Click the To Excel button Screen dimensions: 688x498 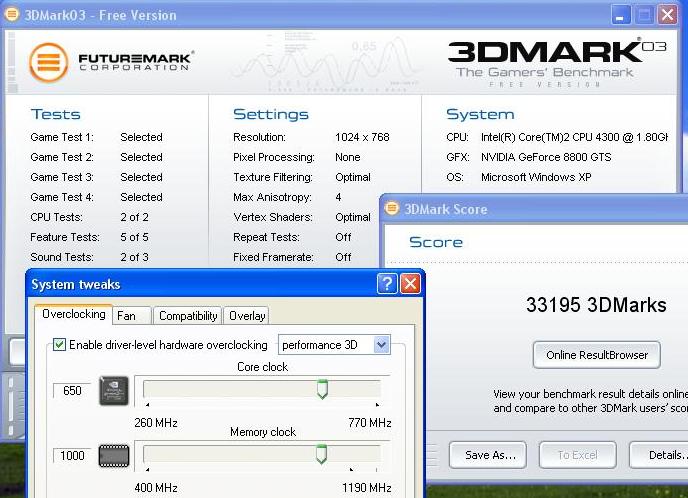click(x=577, y=455)
